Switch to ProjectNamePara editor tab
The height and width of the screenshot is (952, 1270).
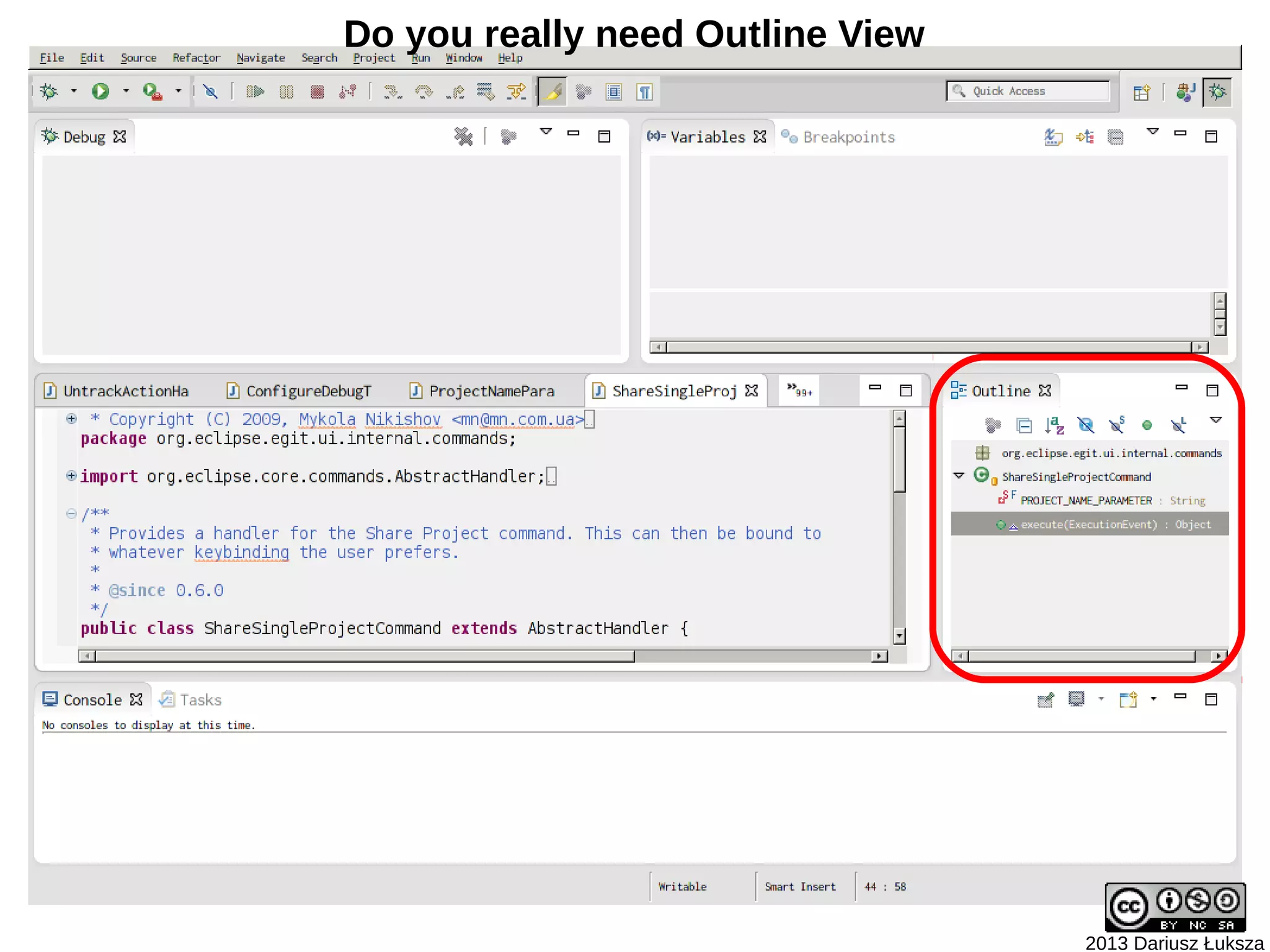tap(482, 391)
